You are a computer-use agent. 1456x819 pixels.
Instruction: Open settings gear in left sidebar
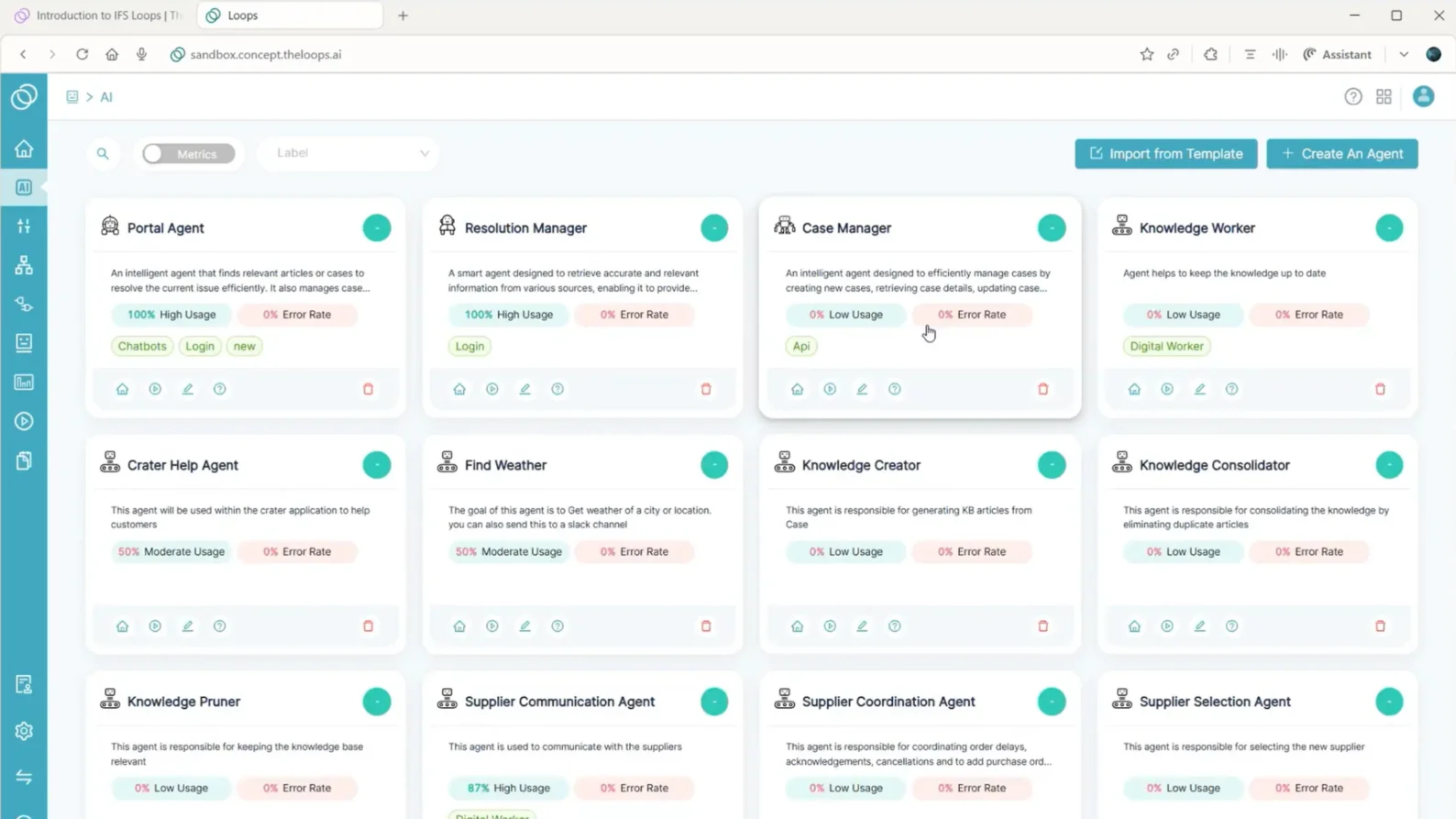click(x=24, y=731)
